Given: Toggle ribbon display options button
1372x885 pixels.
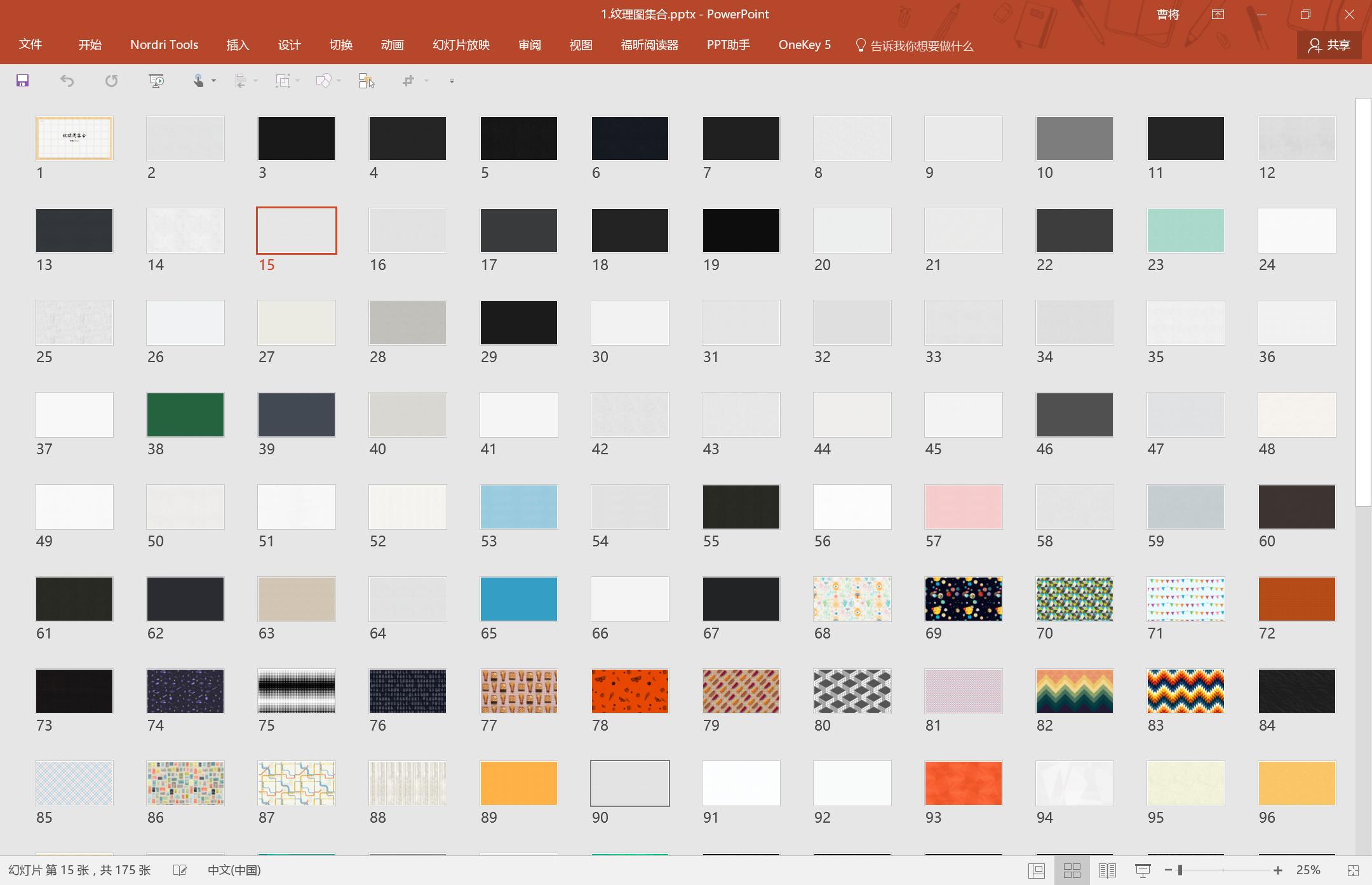Looking at the screenshot, I should pyautogui.click(x=1218, y=15).
